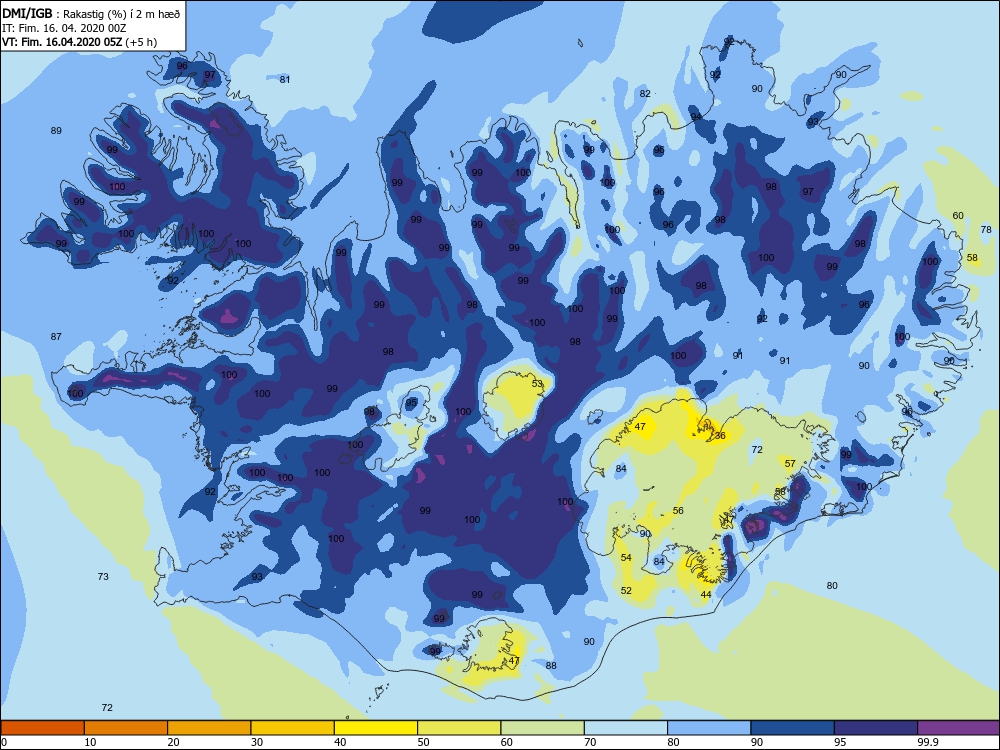Click the humidity value '73' over the sea
1000x750 pixels.
[x=103, y=577]
